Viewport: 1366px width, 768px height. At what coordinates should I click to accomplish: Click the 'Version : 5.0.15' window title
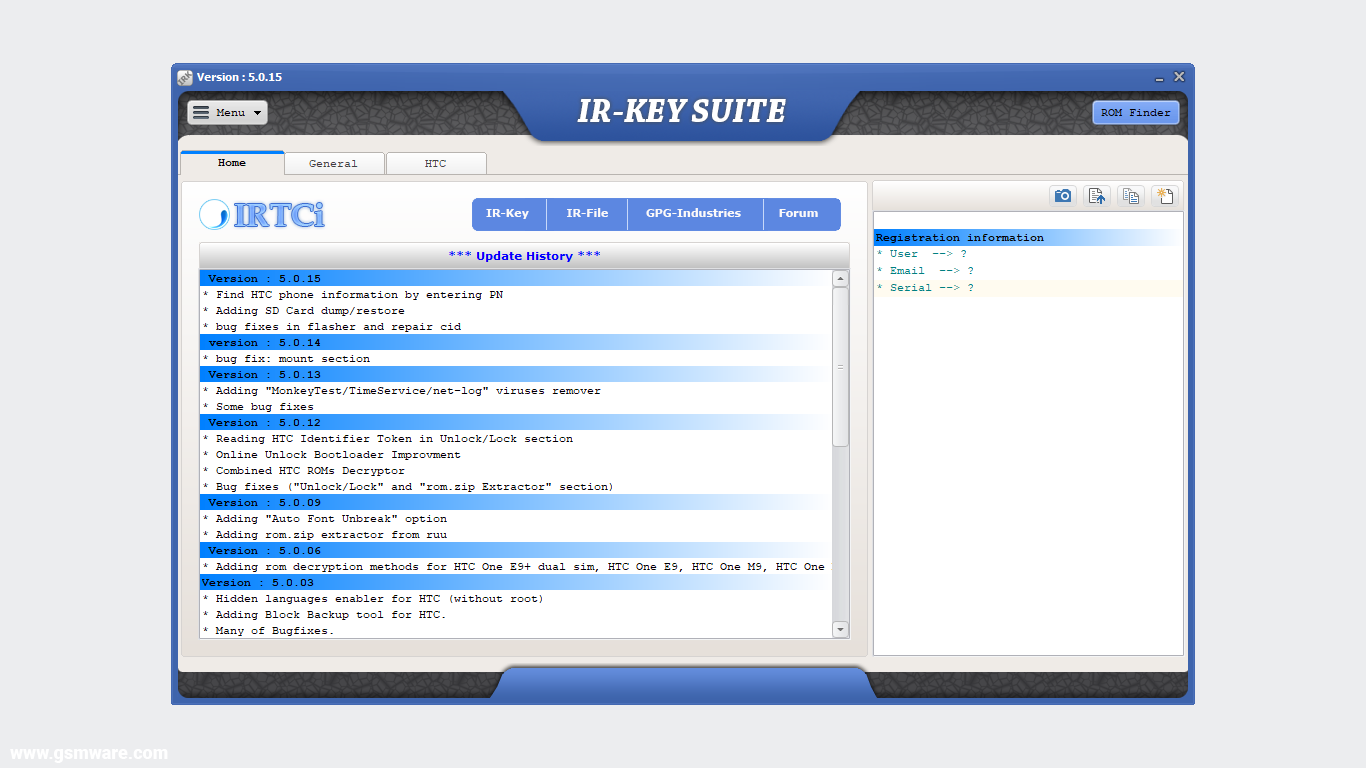click(x=239, y=77)
